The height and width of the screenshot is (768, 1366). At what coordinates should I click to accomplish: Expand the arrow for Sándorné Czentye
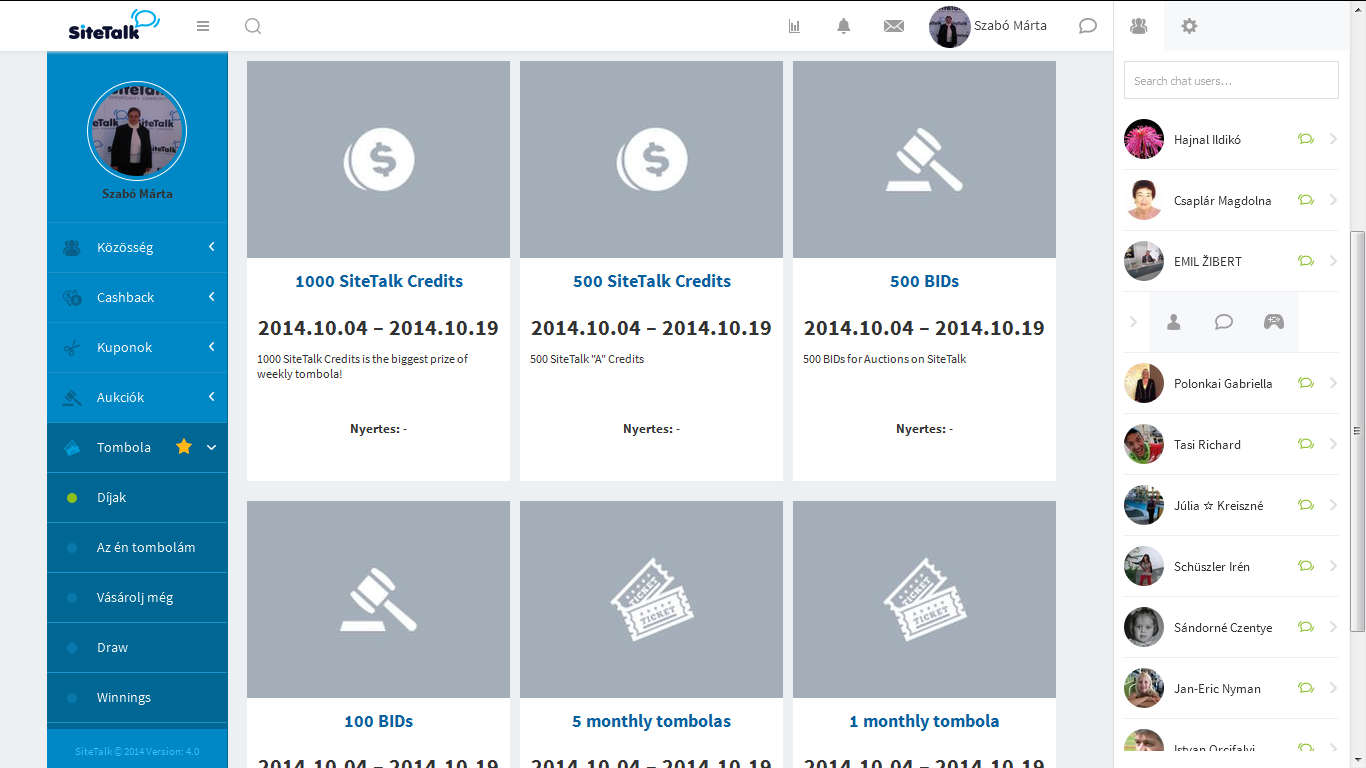pos(1334,627)
